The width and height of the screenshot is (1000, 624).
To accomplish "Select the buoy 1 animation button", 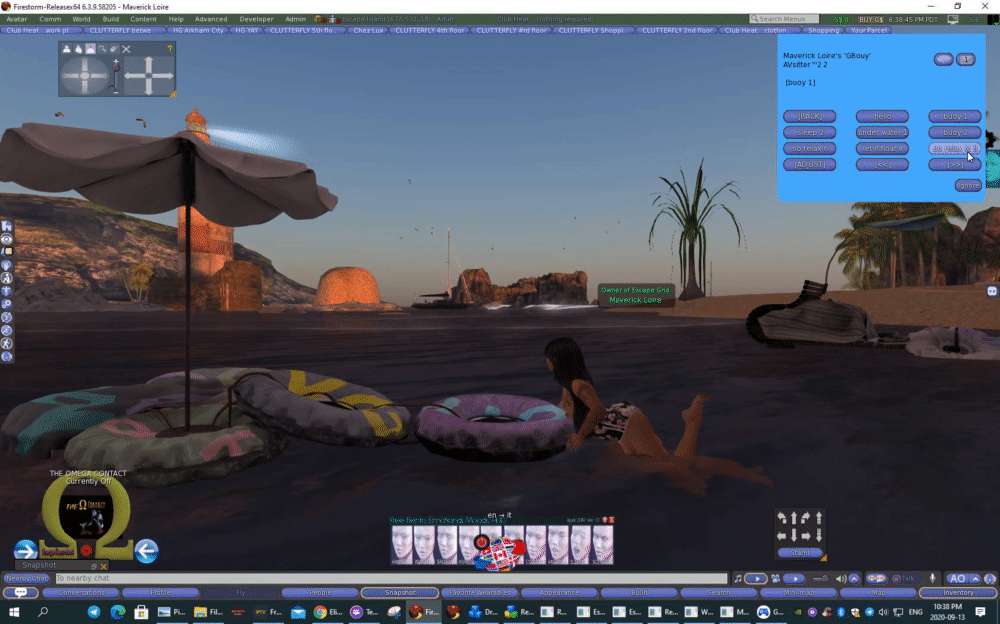I will (954, 116).
